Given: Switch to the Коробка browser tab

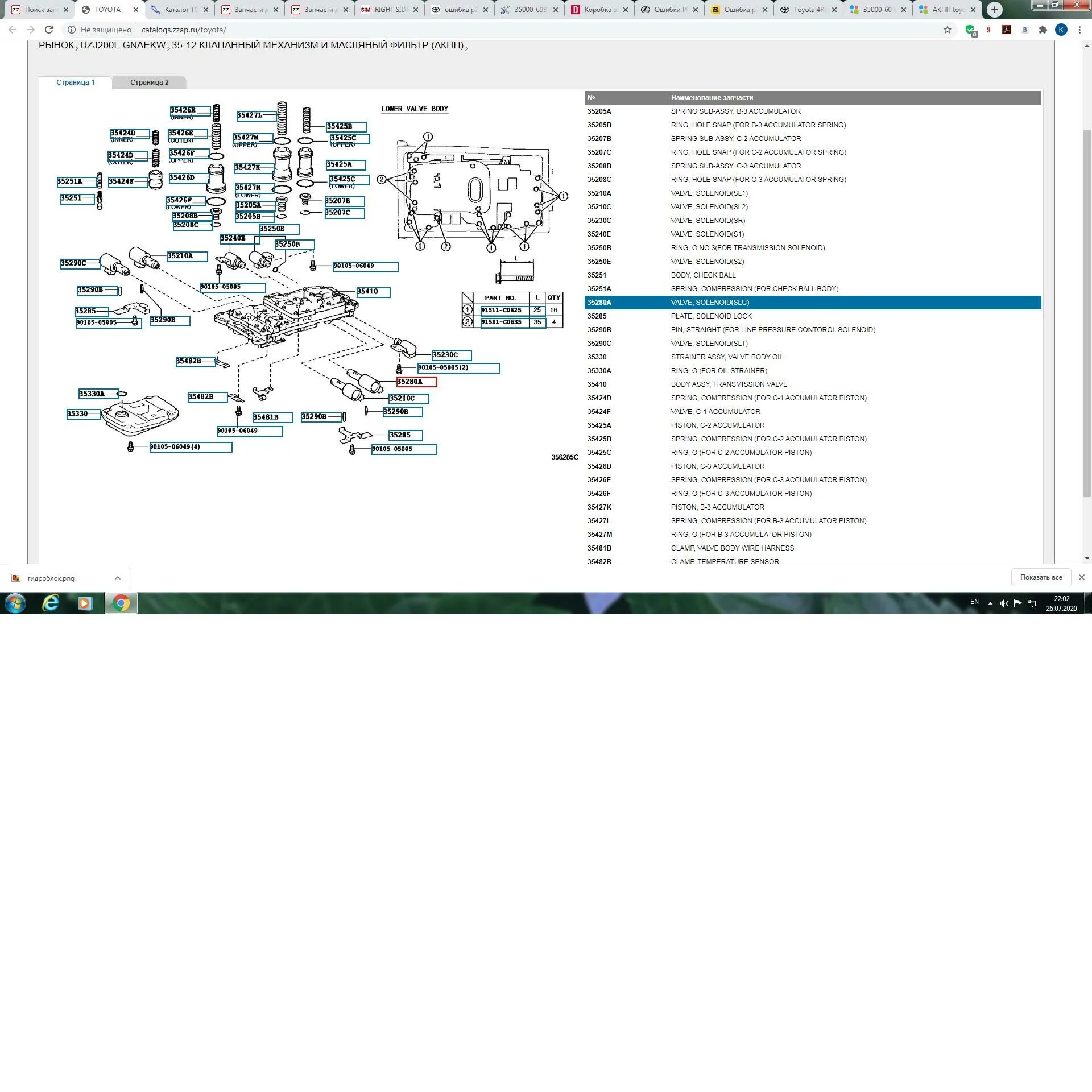Looking at the screenshot, I should [x=597, y=10].
